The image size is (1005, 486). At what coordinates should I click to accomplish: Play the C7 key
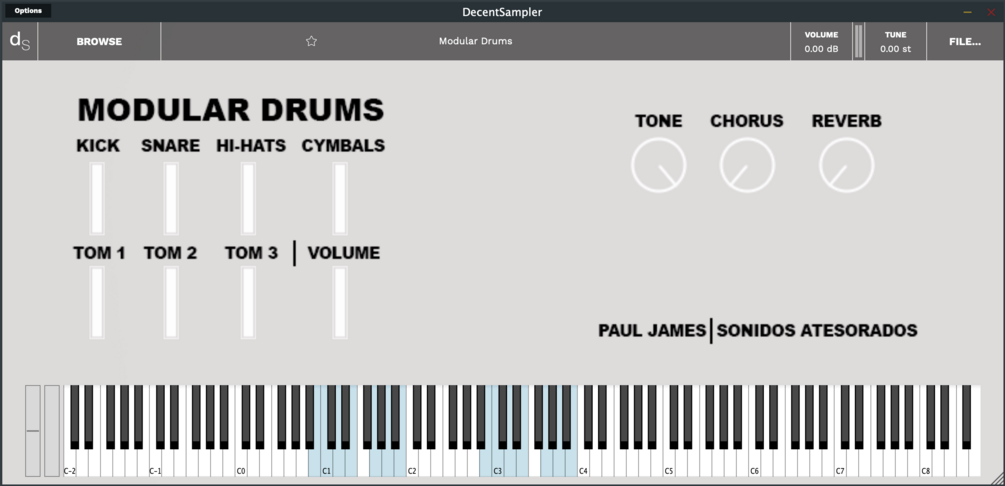(840, 464)
